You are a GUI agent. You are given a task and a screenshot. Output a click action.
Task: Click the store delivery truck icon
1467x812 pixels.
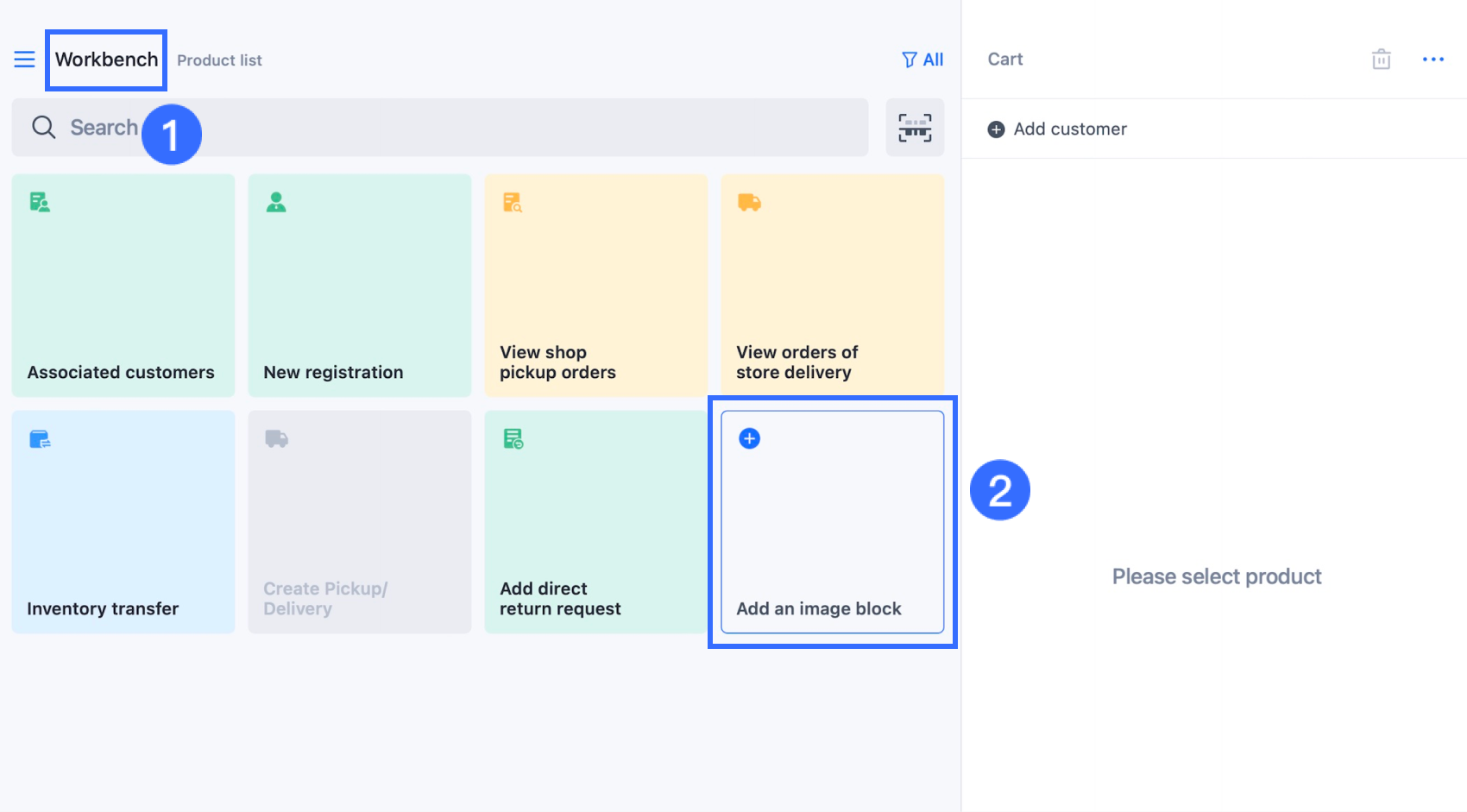coord(749,202)
